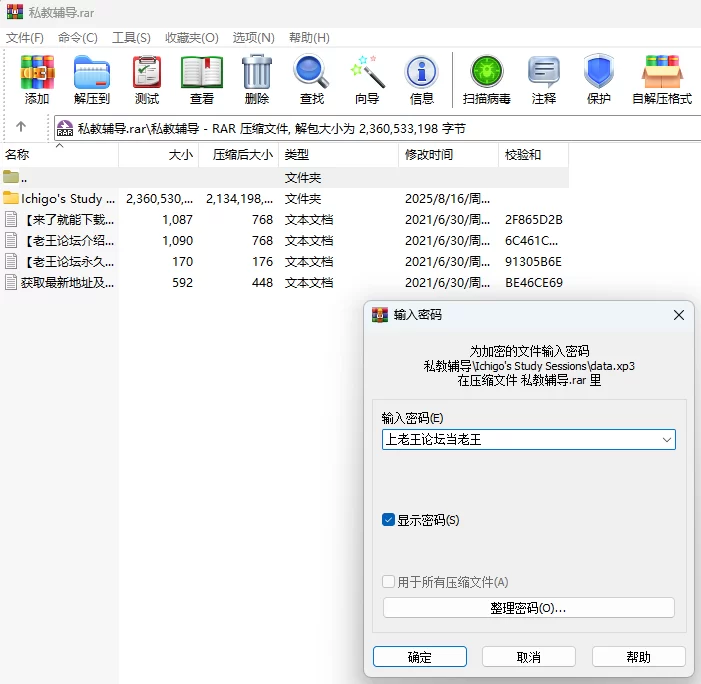
Task: Sort by the 名称 column header
Action: coord(60,155)
